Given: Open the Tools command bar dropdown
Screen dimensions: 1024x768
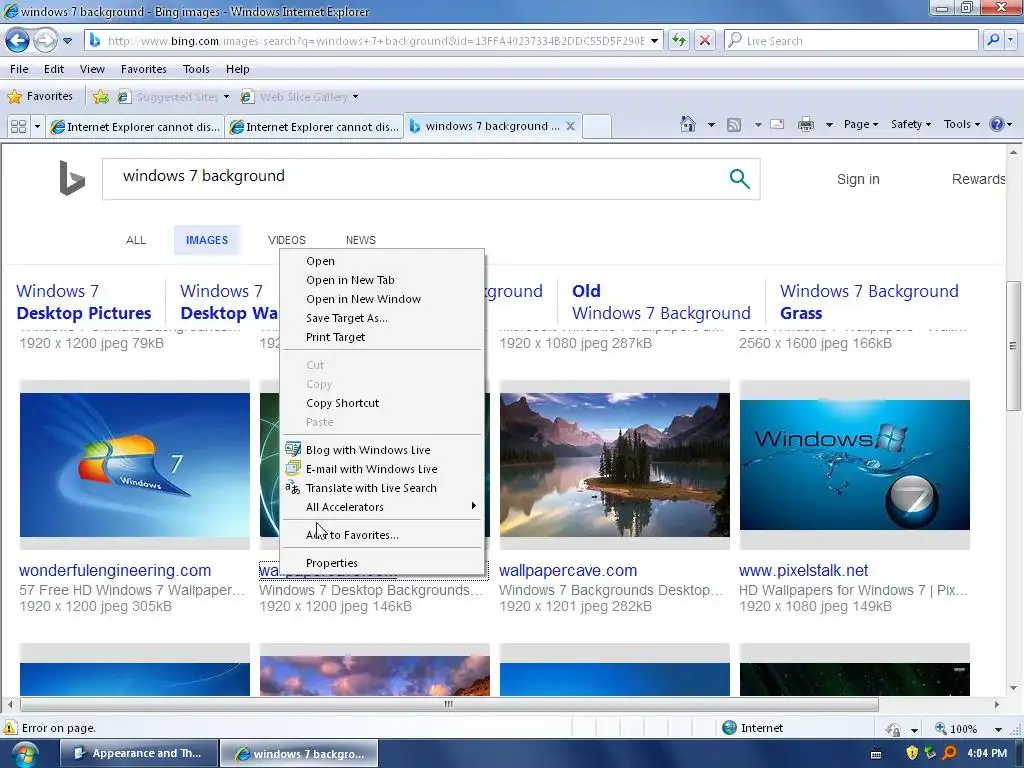Looking at the screenshot, I should tap(961, 124).
